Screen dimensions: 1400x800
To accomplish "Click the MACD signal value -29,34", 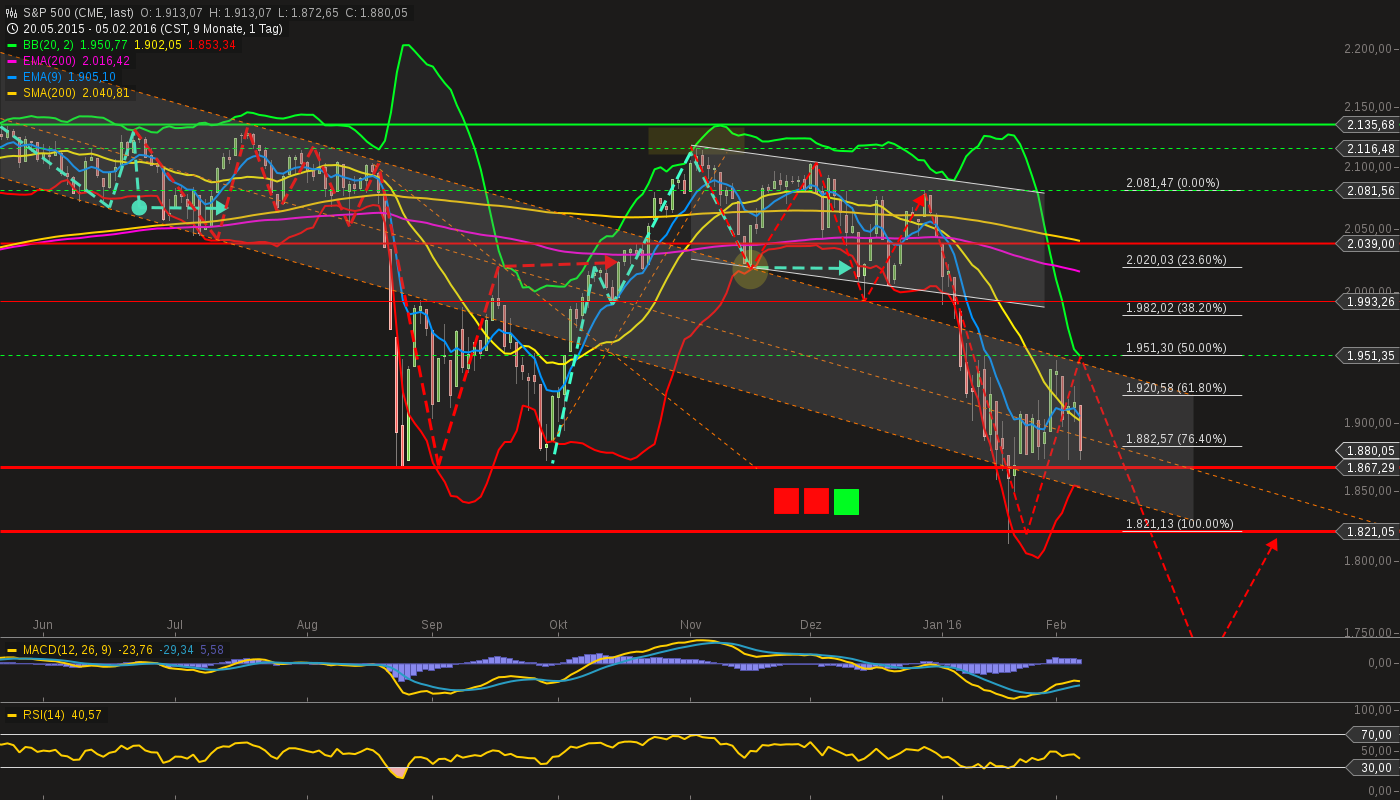I will [177, 650].
